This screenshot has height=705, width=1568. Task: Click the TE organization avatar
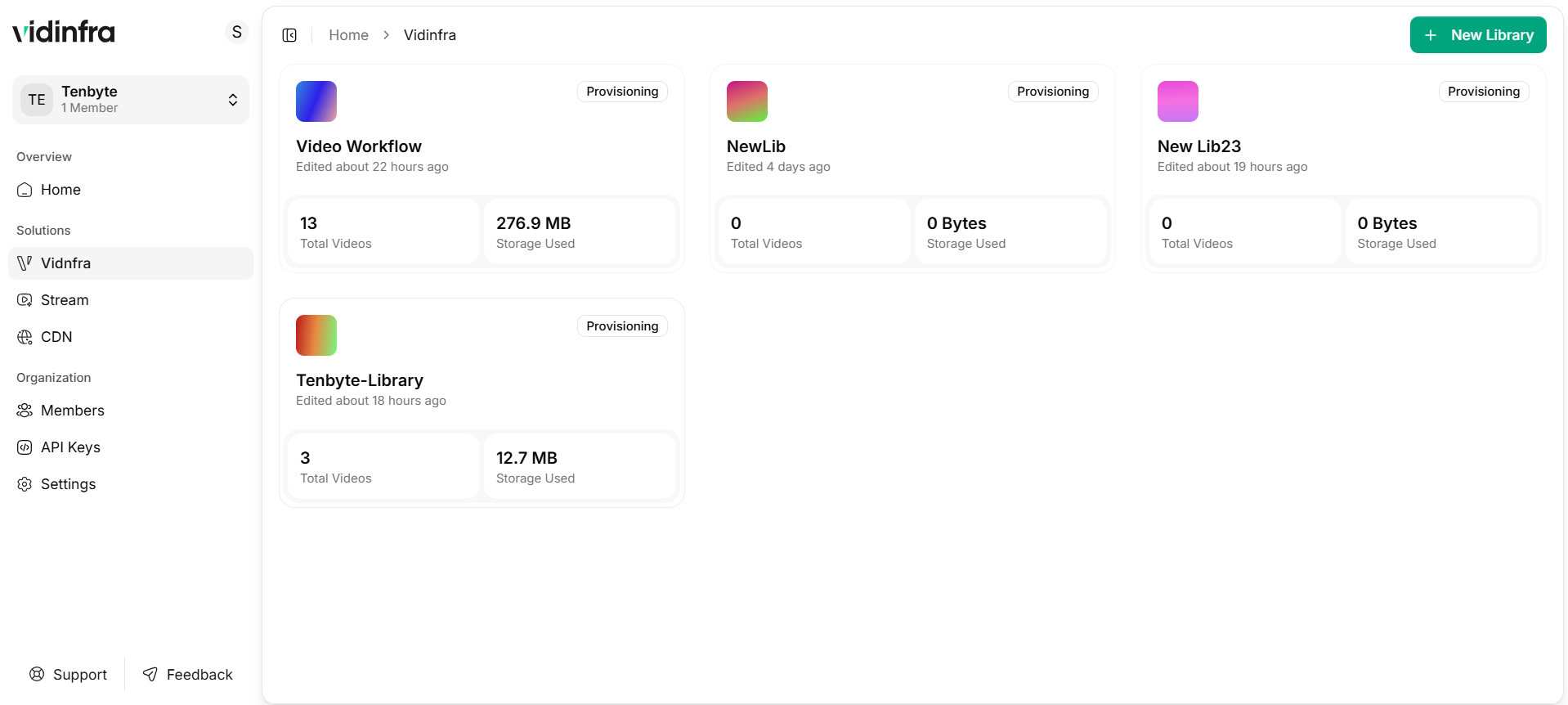pyautogui.click(x=37, y=100)
